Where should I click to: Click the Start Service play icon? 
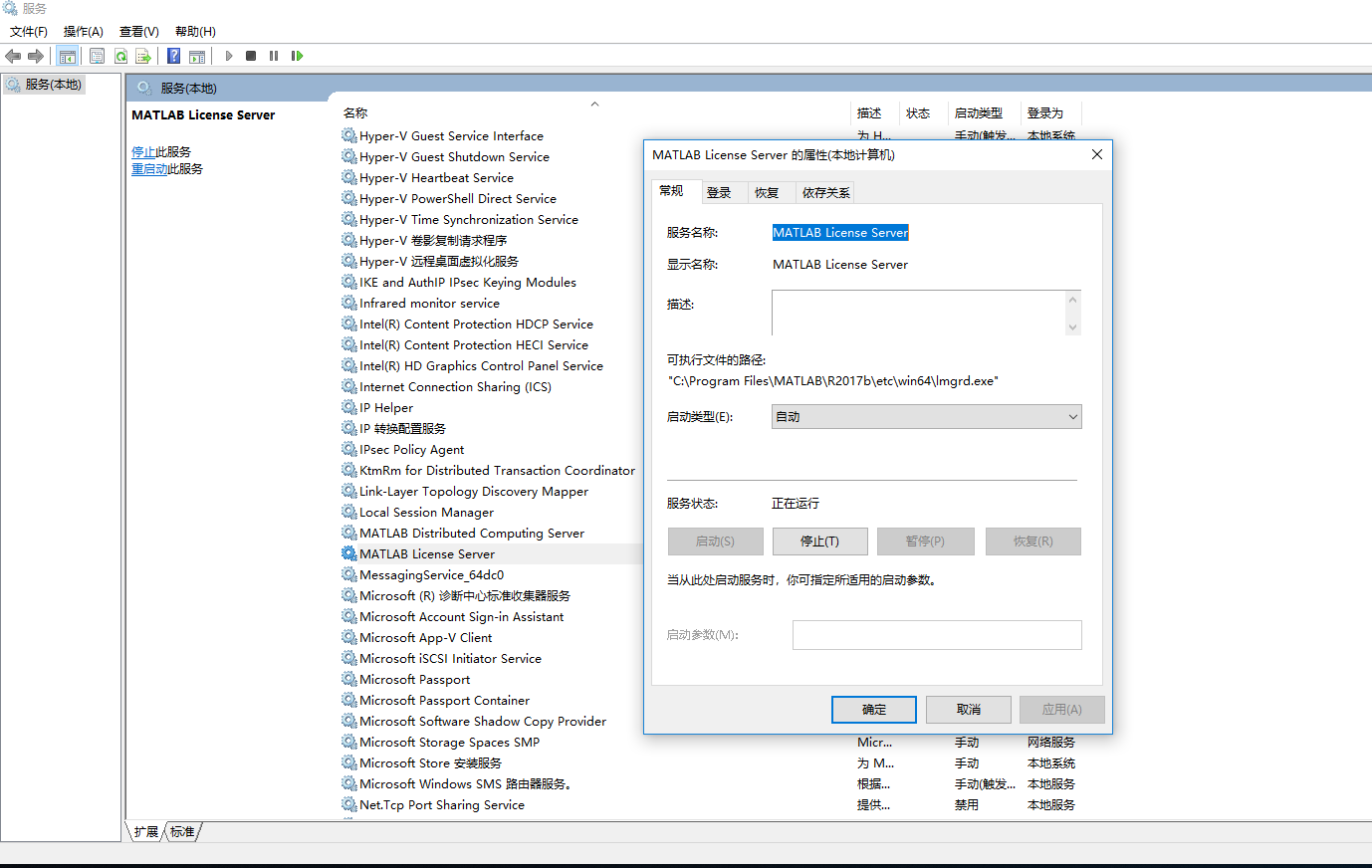[x=229, y=56]
